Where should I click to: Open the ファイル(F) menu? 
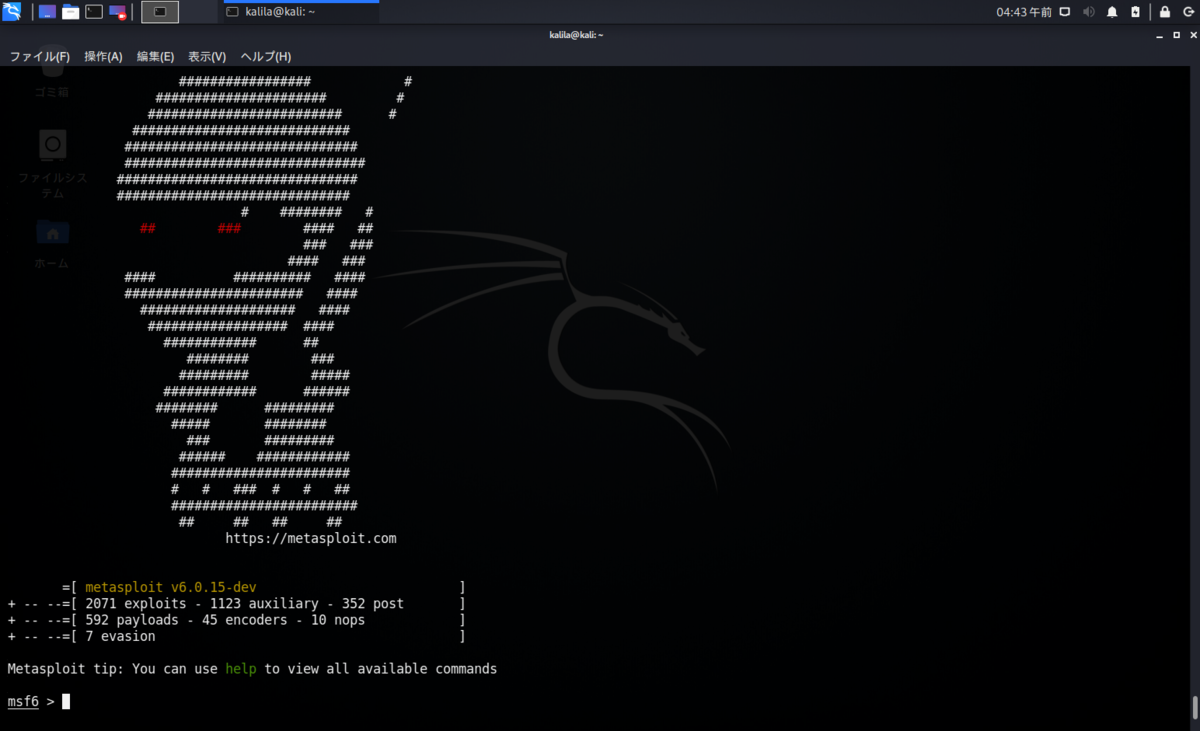[40, 57]
